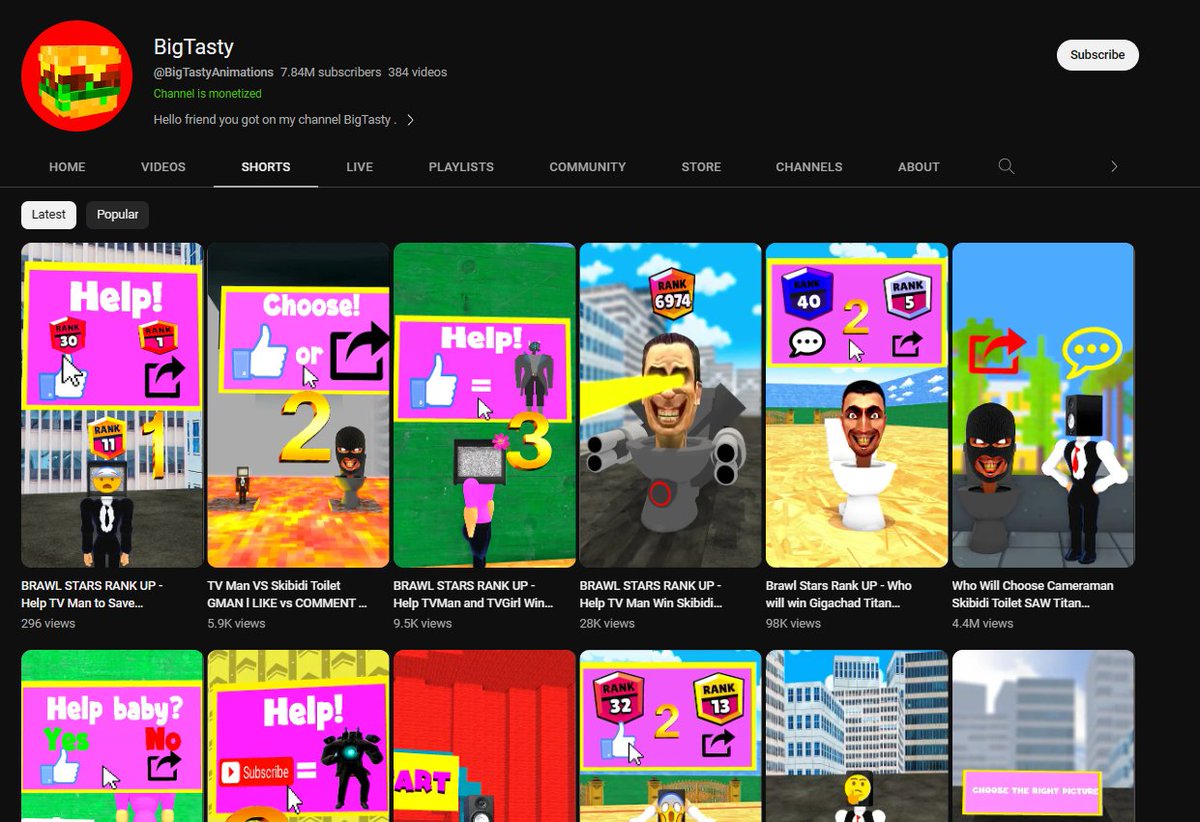
Task: Click the '5.9K views' text
Action: (x=236, y=623)
